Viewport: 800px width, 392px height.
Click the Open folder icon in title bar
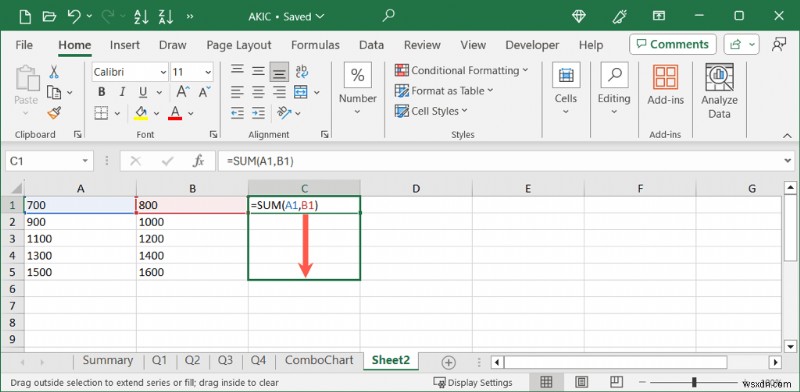tap(49, 16)
